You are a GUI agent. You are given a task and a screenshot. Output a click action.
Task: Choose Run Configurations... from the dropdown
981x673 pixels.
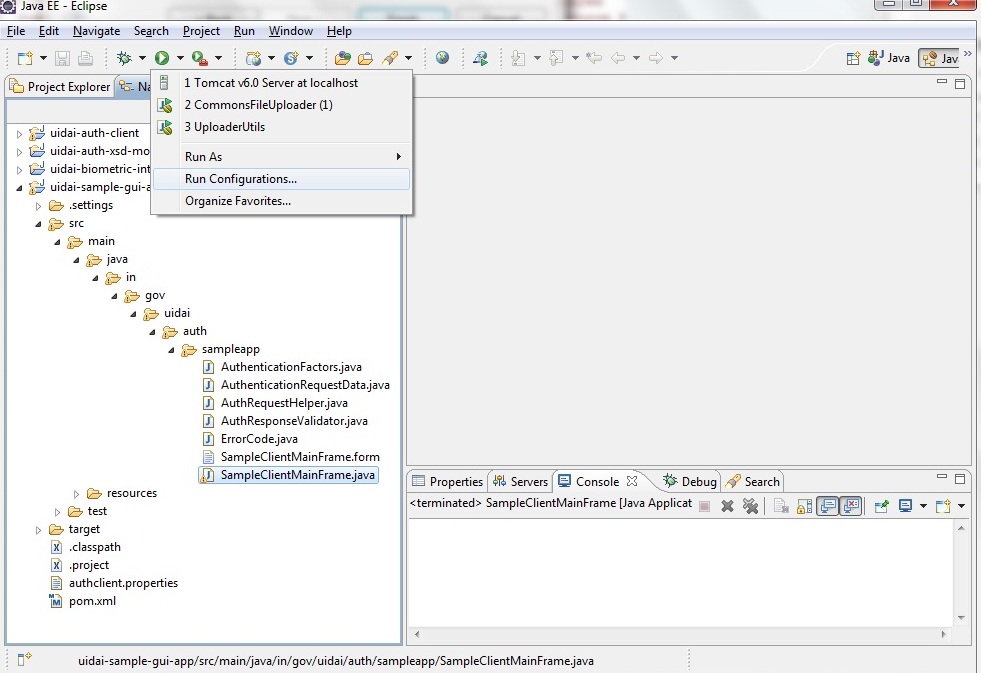coord(282,179)
